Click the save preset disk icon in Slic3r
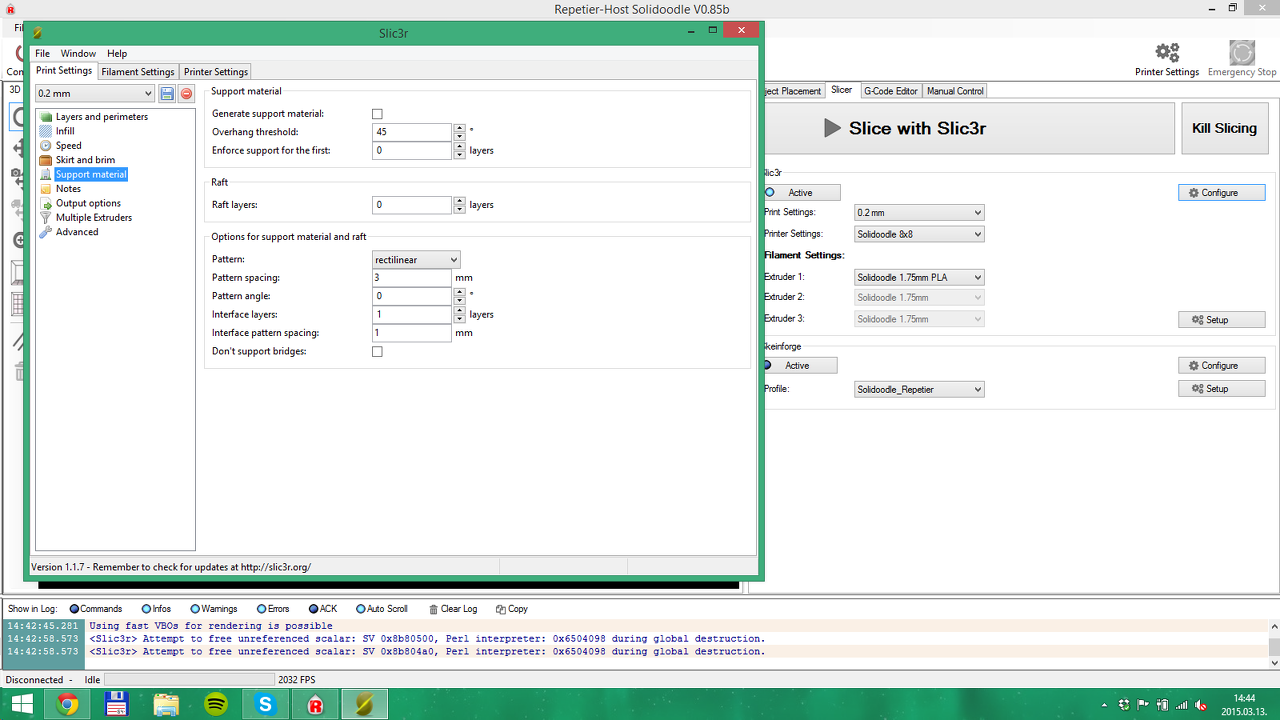 167,94
